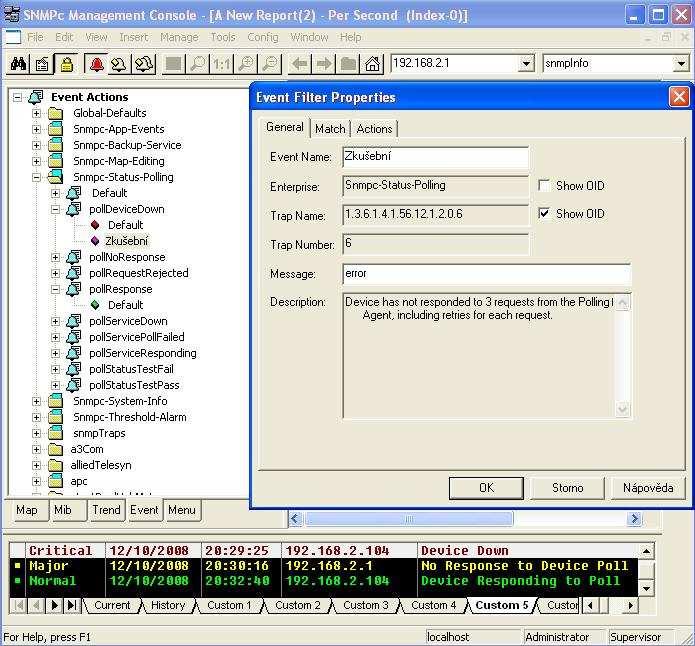Image resolution: width=695 pixels, height=646 pixels.
Task: Jump to last event log entry
Action: click(x=72, y=605)
